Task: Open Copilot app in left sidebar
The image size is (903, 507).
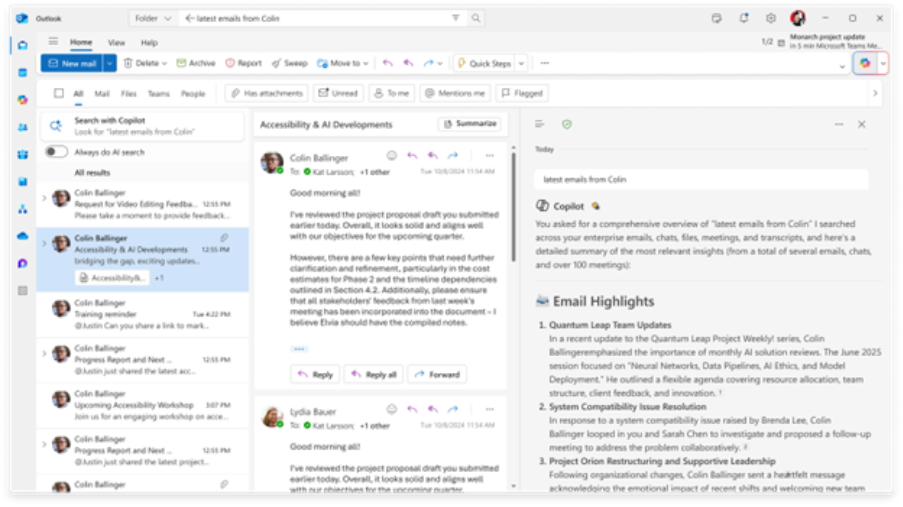Action: (22, 100)
